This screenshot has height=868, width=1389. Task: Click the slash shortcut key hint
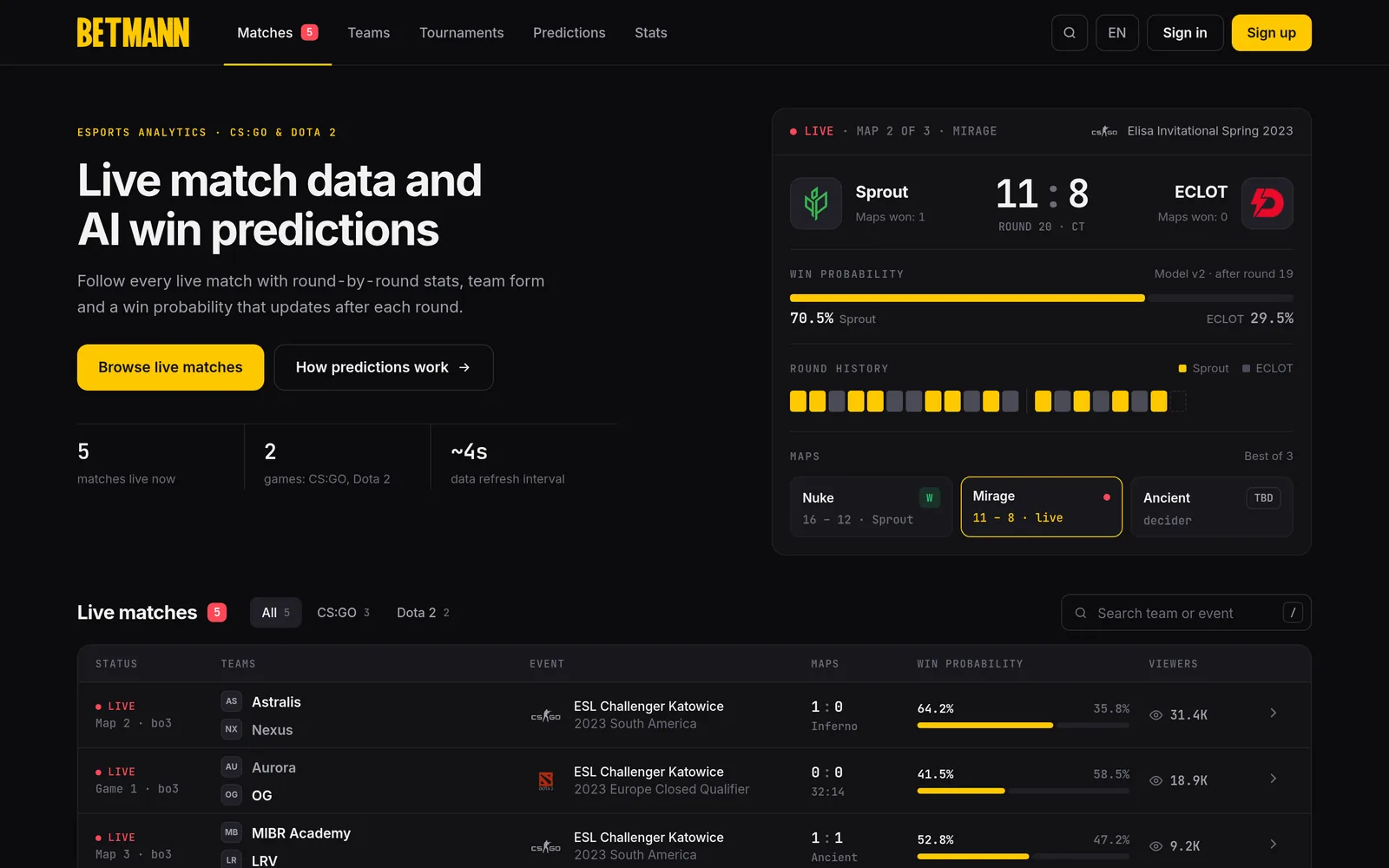click(x=1293, y=613)
